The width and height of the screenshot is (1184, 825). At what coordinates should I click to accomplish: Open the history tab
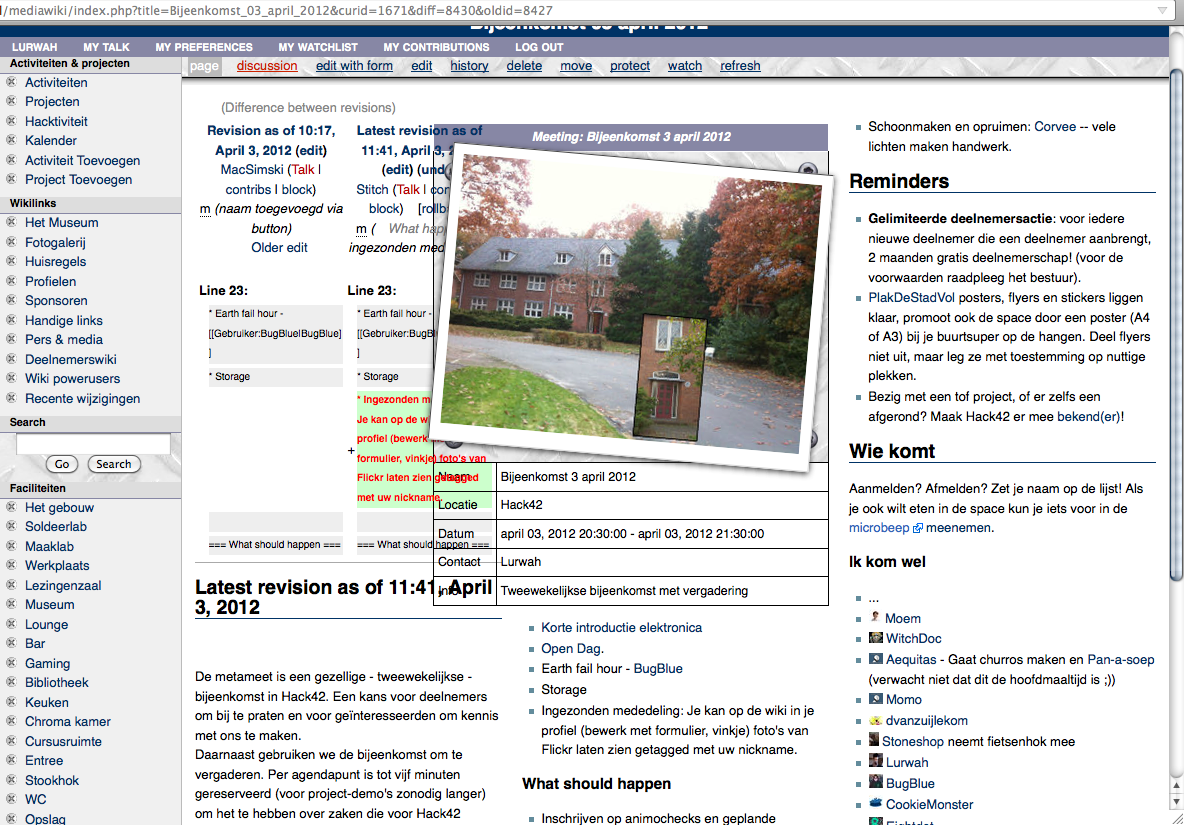click(x=469, y=66)
